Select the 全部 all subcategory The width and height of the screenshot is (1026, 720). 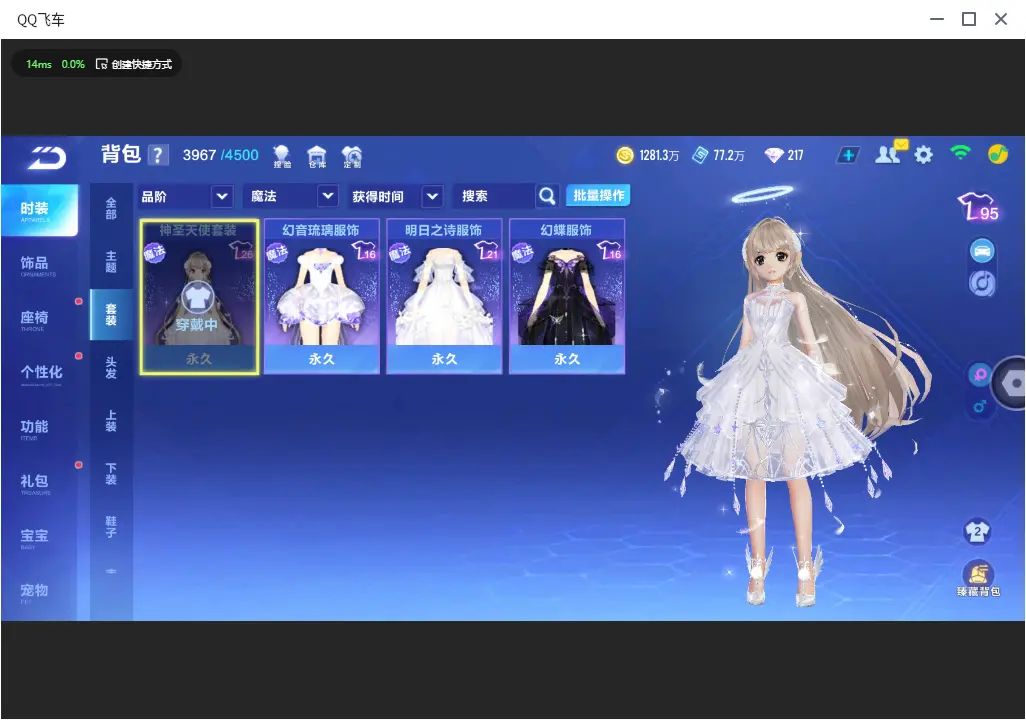click(111, 209)
